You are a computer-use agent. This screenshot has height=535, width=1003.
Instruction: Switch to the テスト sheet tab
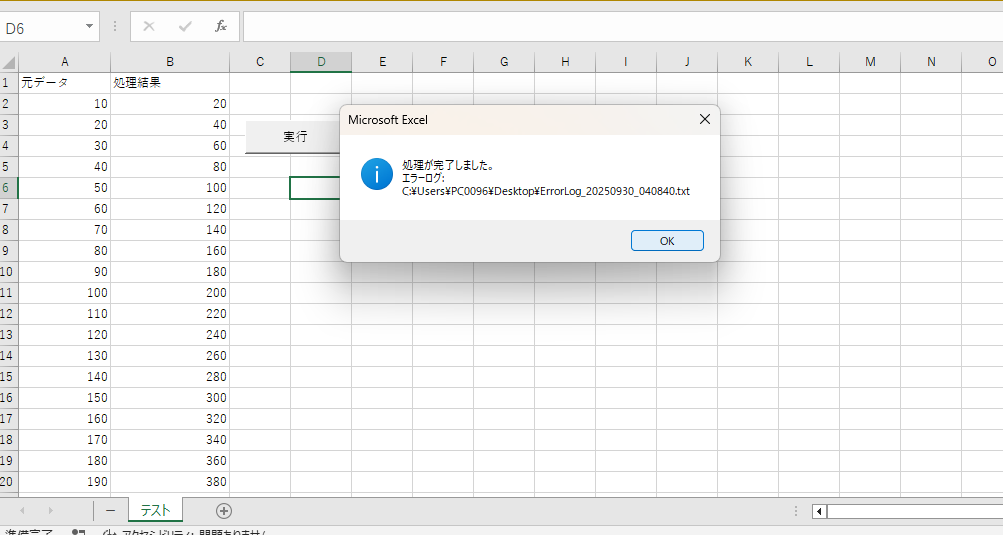pos(155,510)
